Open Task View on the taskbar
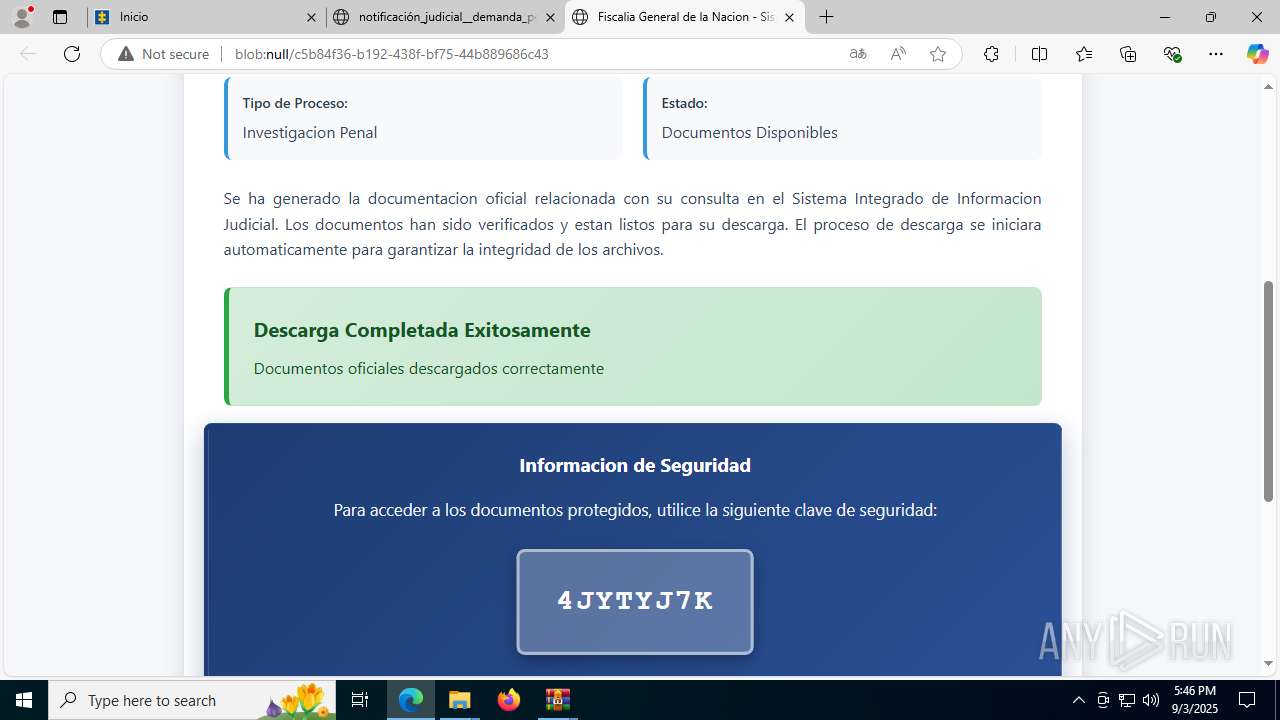Image resolution: width=1280 pixels, height=720 pixels. [x=361, y=700]
